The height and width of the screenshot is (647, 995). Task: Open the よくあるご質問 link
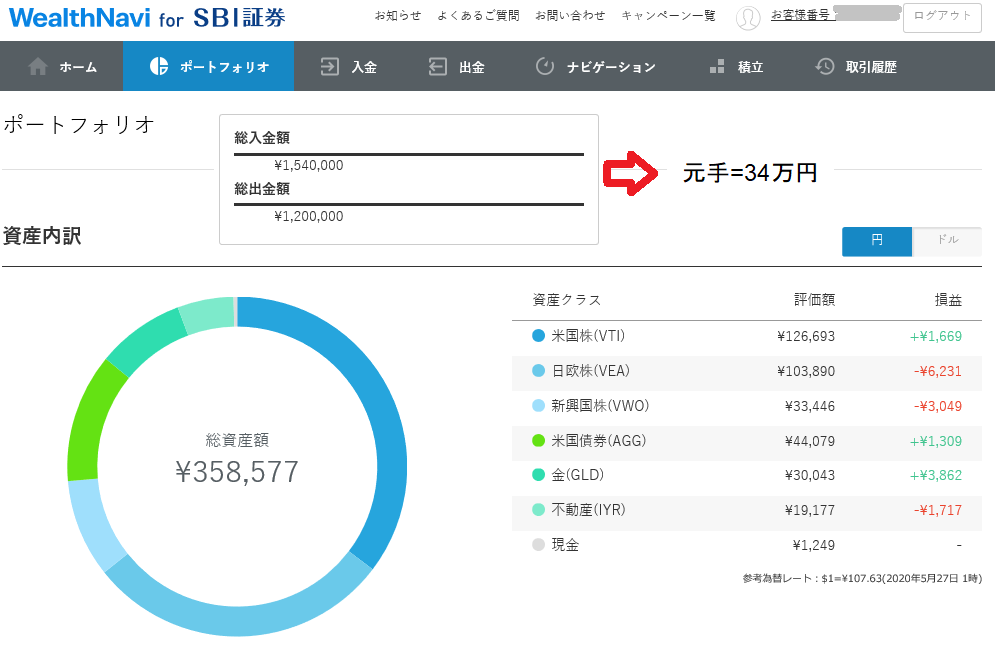(x=478, y=15)
